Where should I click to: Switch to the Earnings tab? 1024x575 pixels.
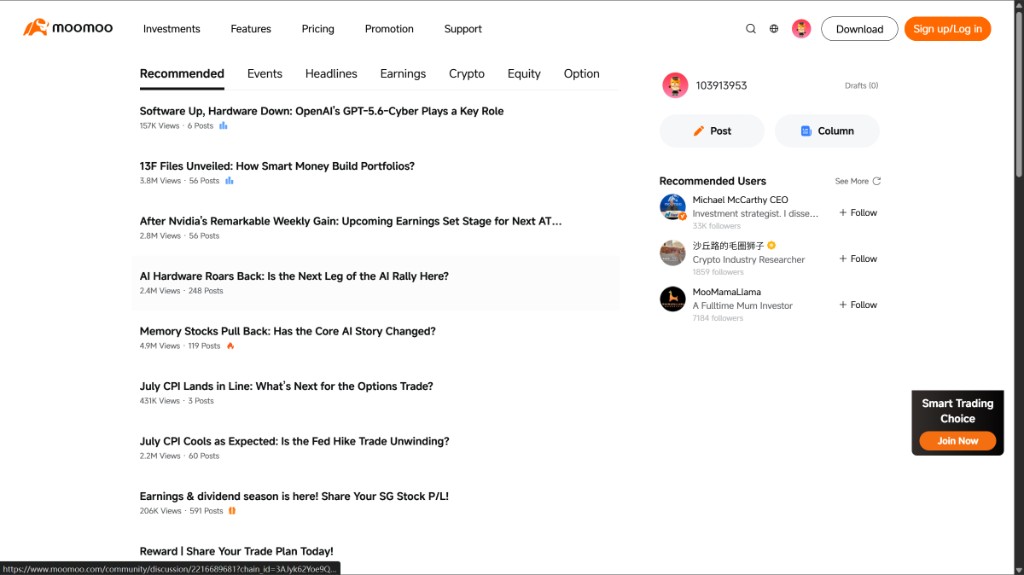pos(403,74)
